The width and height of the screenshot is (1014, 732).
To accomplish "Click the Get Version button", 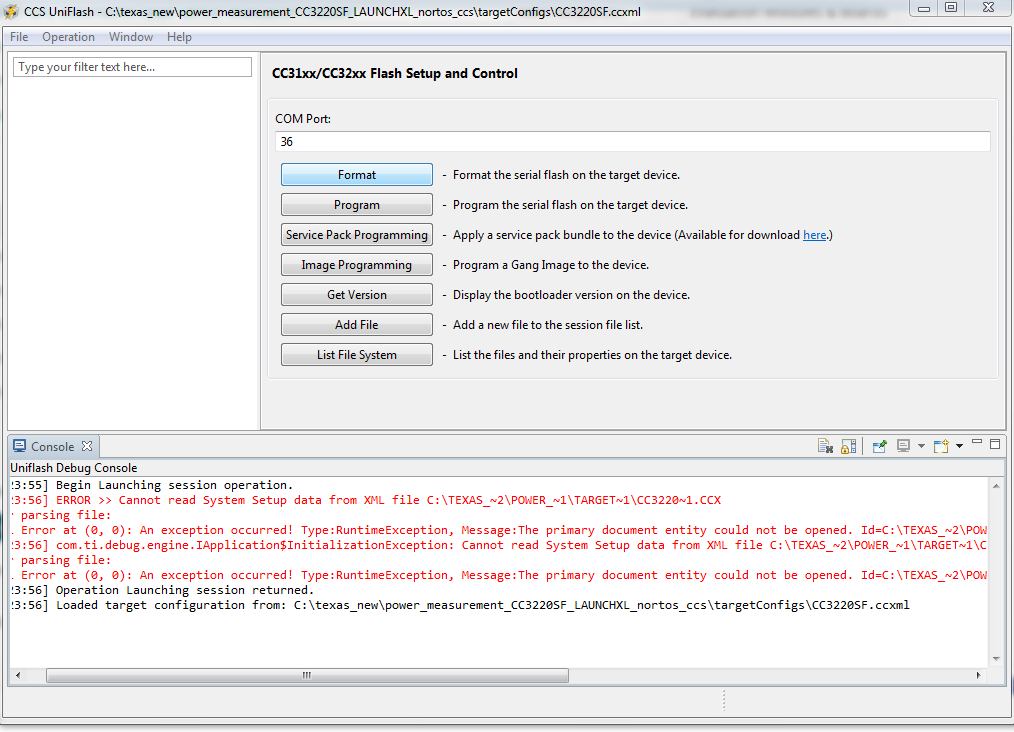I will point(356,294).
